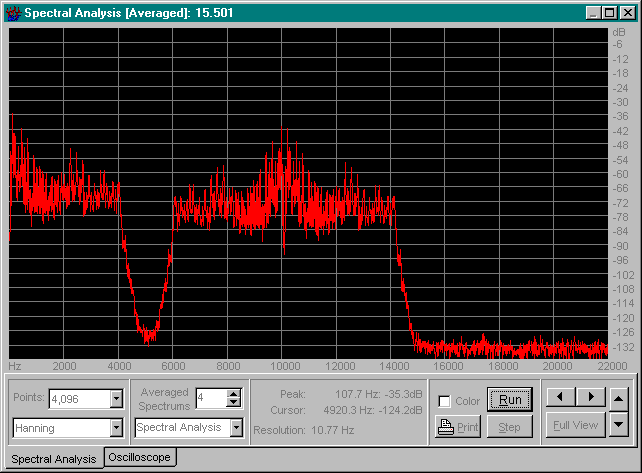
Task: Switch to the Oscilloscope tab
Action: (140, 457)
